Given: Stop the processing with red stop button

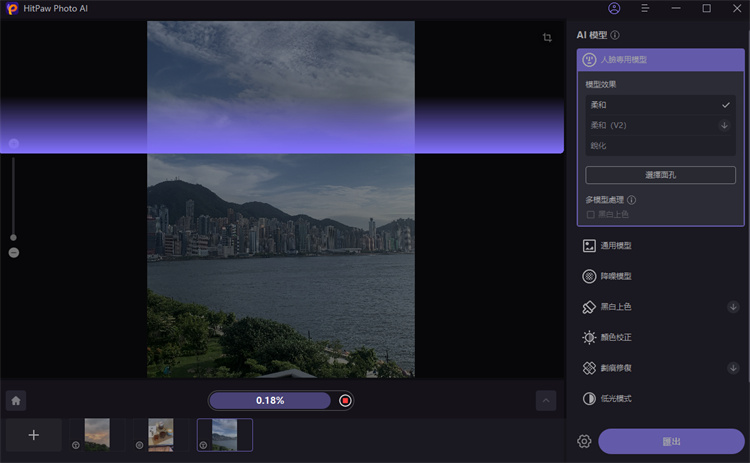Looking at the screenshot, I should point(345,400).
